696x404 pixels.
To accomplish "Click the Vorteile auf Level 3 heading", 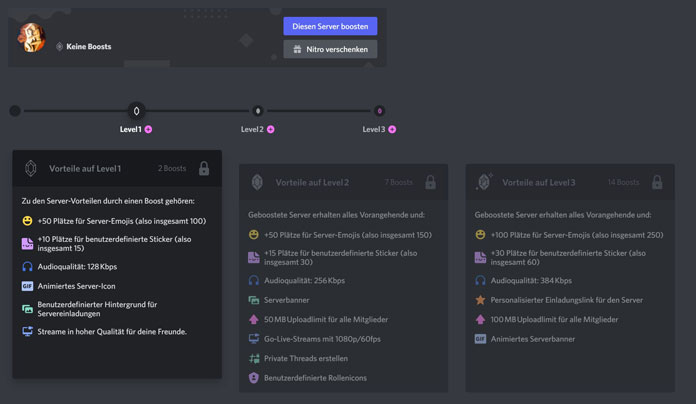I will (x=539, y=182).
